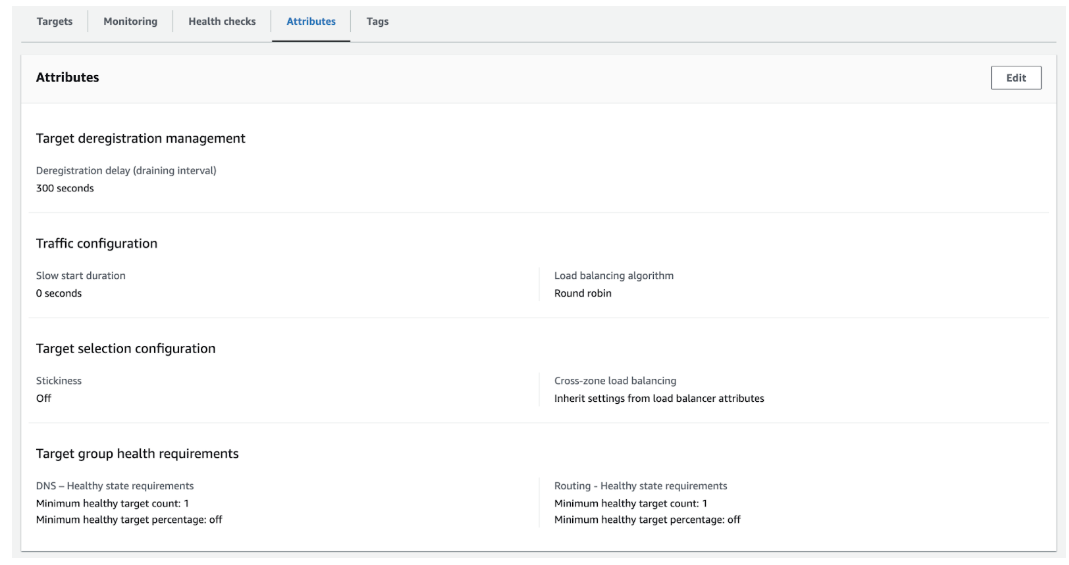Click the Target deregistration management heading

click(140, 138)
